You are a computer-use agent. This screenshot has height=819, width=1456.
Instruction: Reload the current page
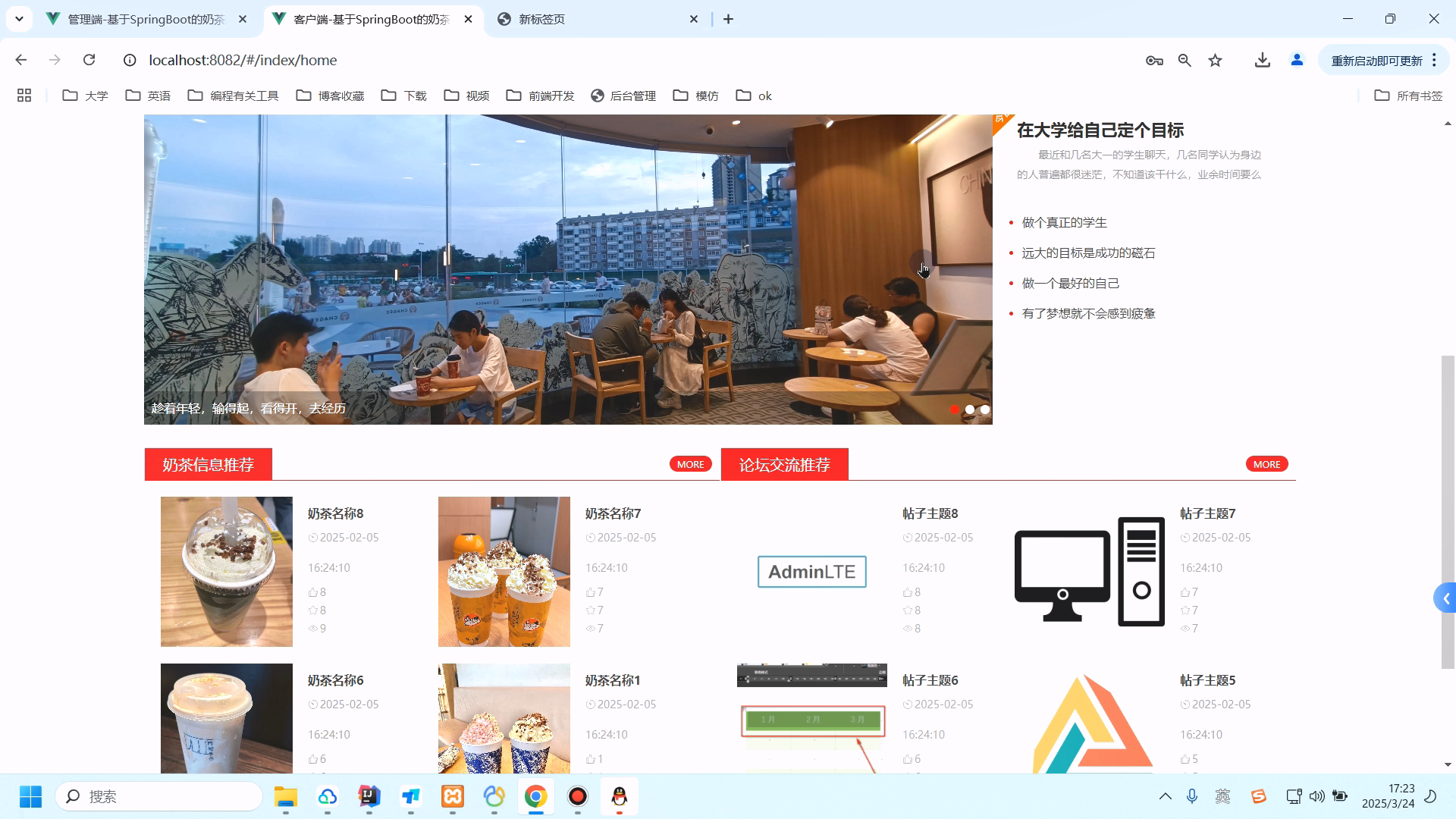point(89,60)
